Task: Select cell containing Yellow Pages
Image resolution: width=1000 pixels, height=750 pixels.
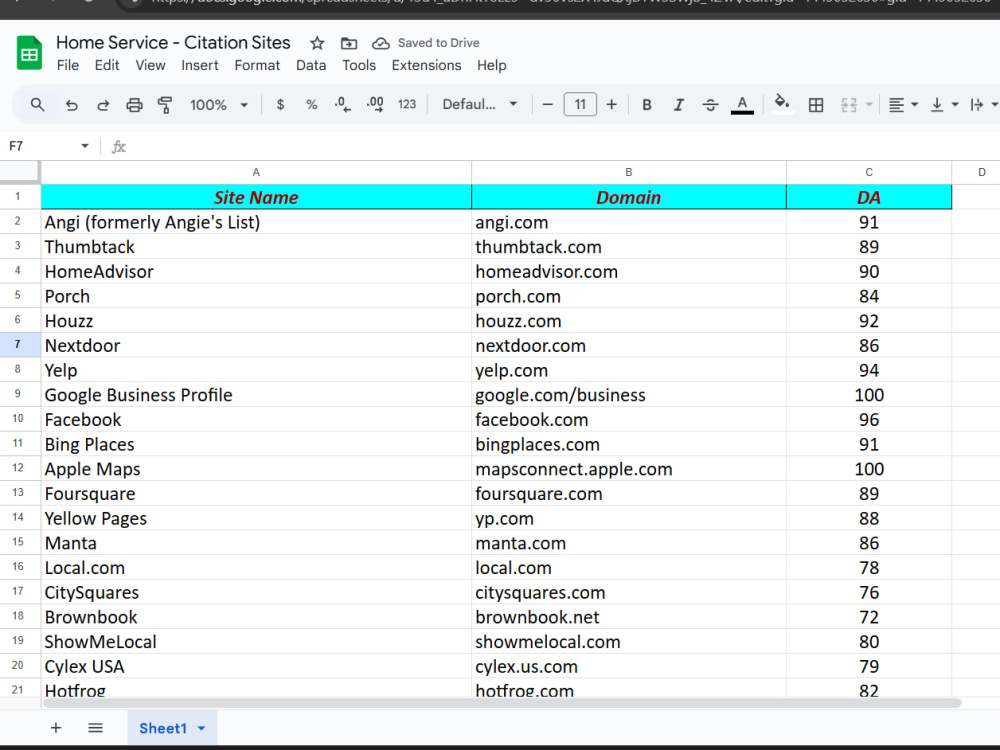Action: [256, 518]
